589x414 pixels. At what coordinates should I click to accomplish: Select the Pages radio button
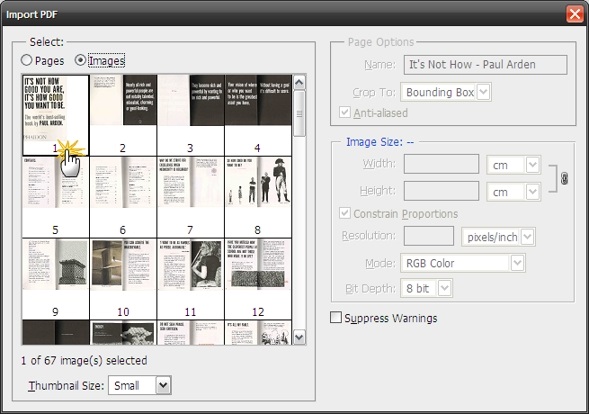[26, 60]
